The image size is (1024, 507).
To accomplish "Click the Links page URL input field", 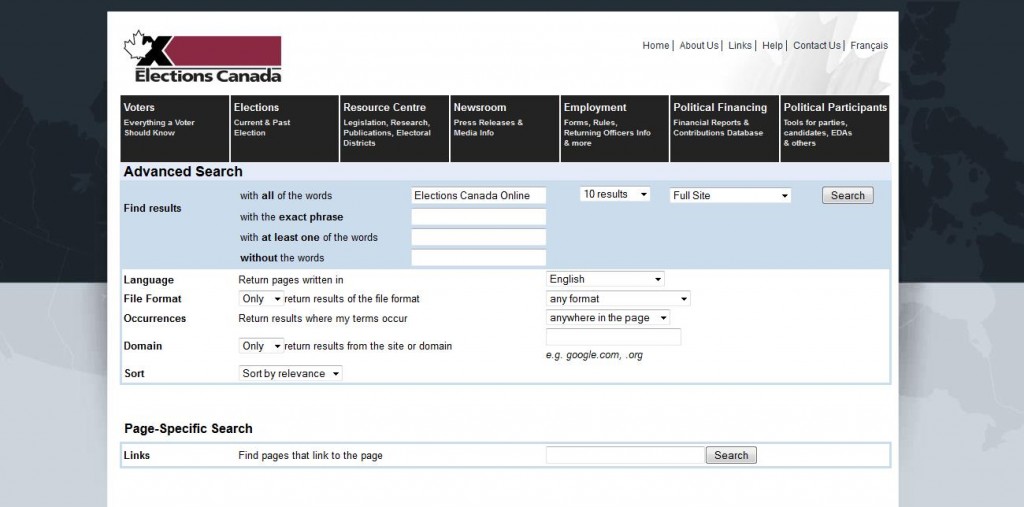I will point(625,455).
